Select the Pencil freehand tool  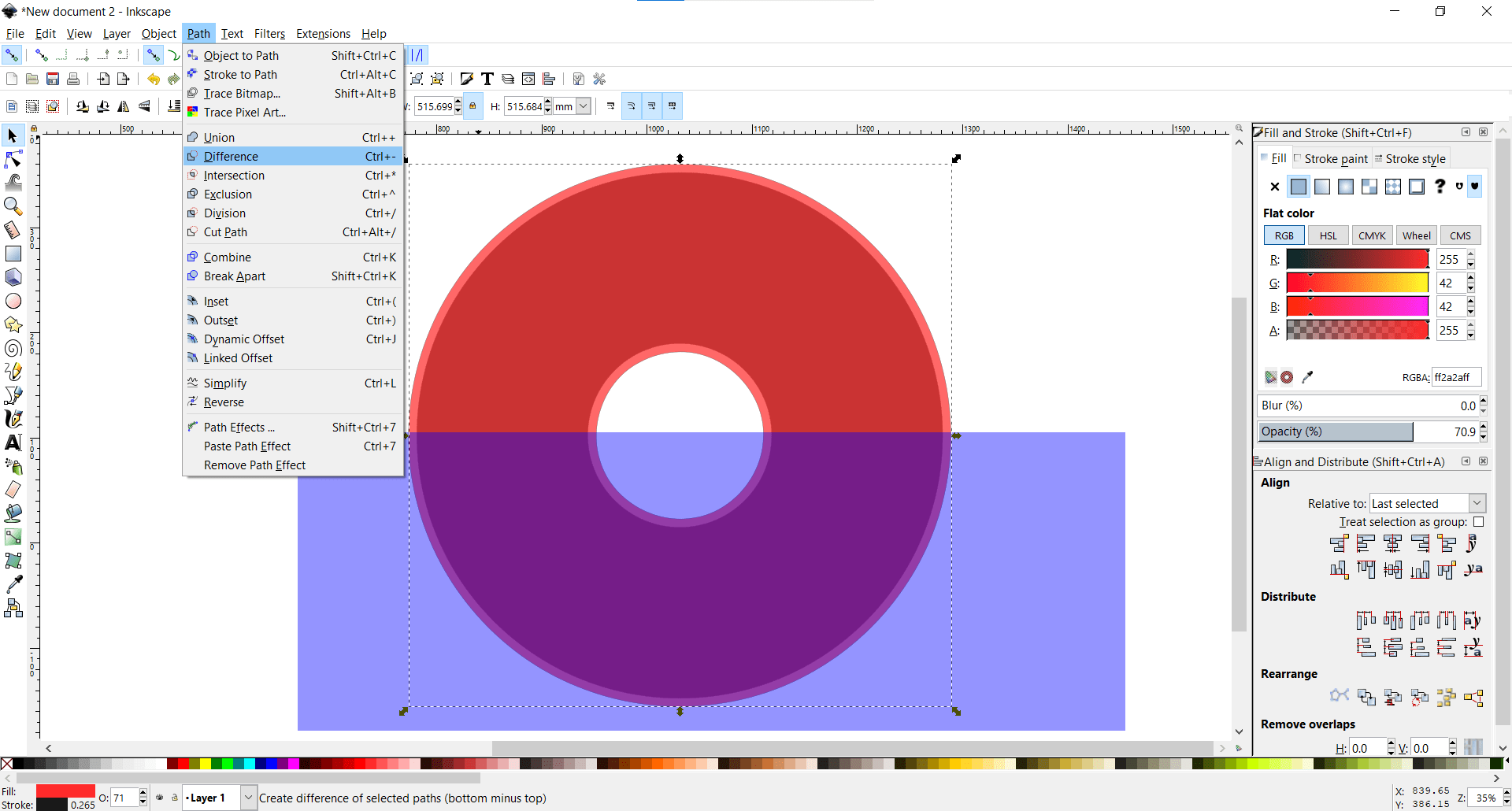(13, 372)
